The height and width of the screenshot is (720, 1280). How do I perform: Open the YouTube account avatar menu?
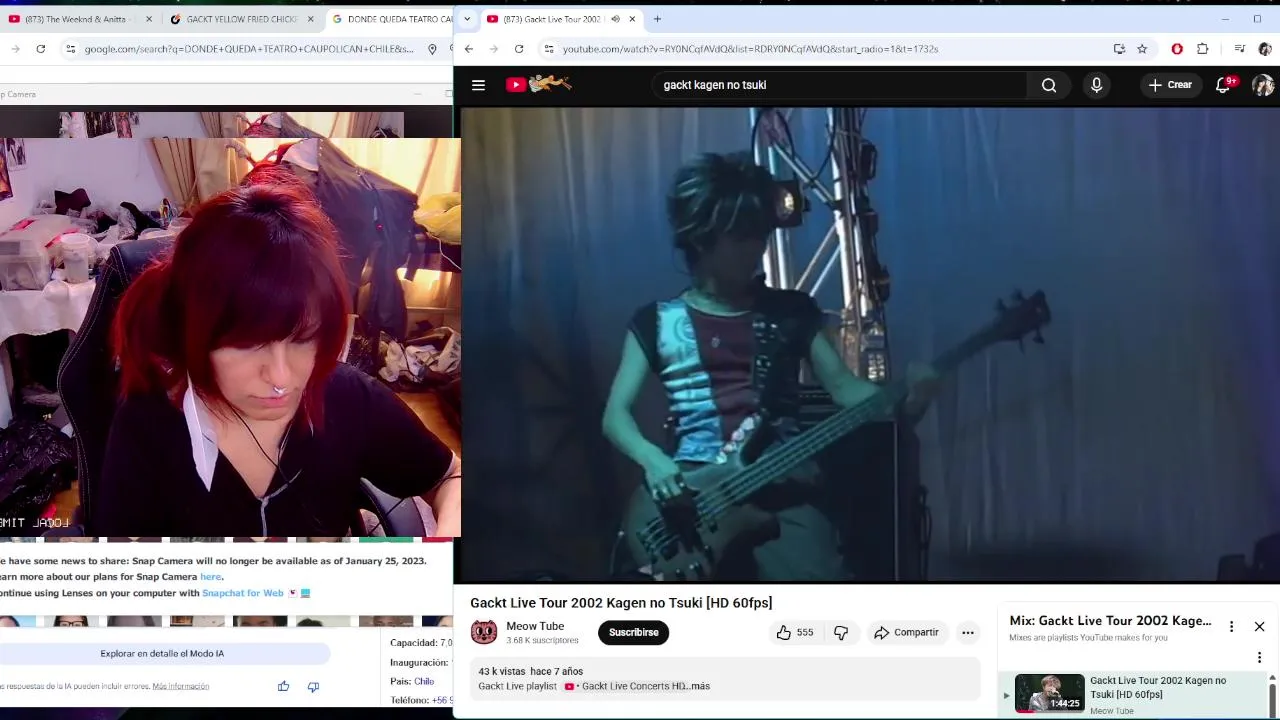[x=1263, y=85]
